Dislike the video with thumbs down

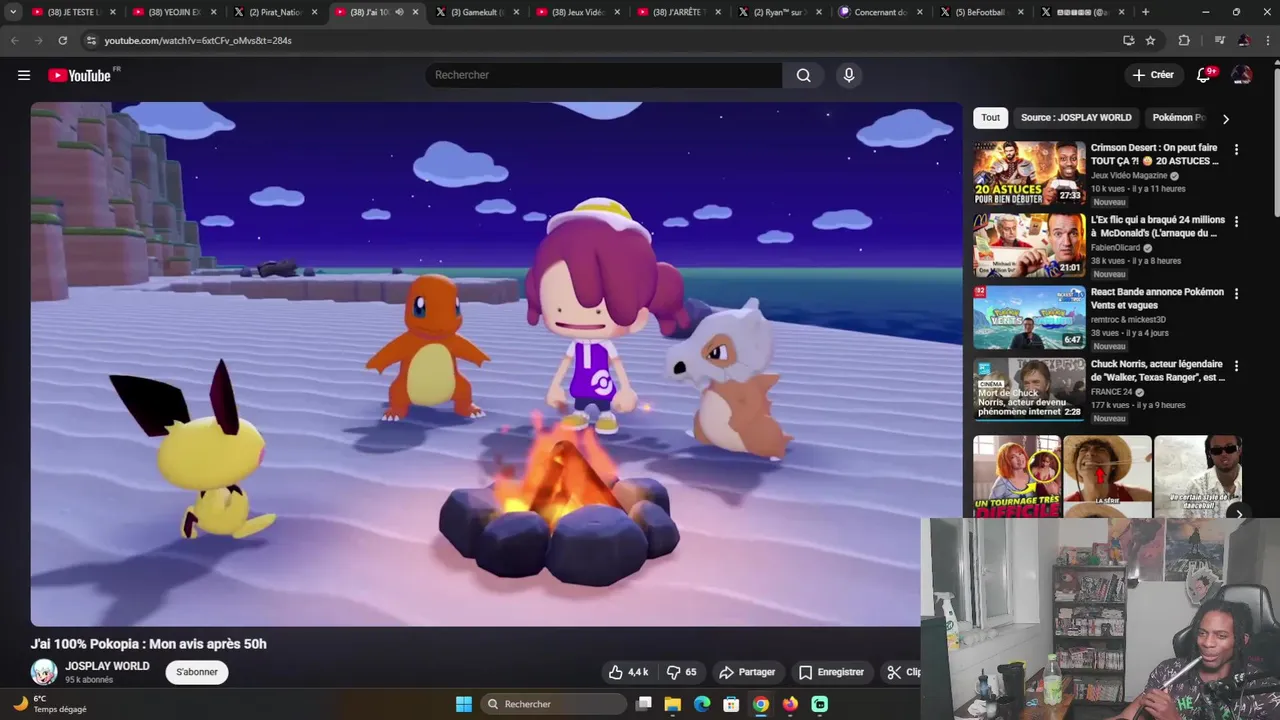[681, 672]
